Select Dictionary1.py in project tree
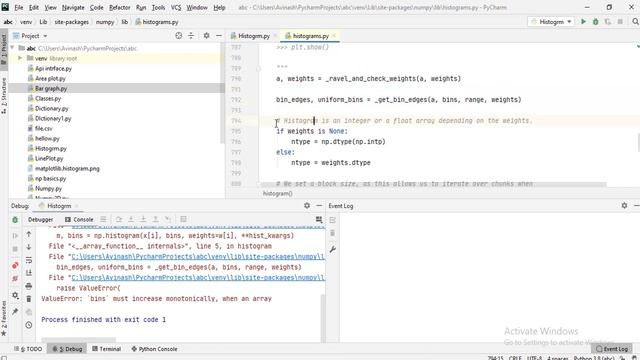 pyautogui.click(x=53, y=118)
